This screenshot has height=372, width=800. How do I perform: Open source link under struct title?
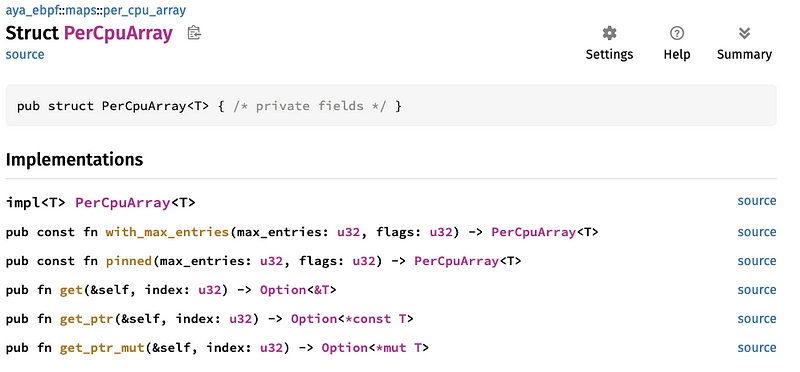(x=25, y=55)
